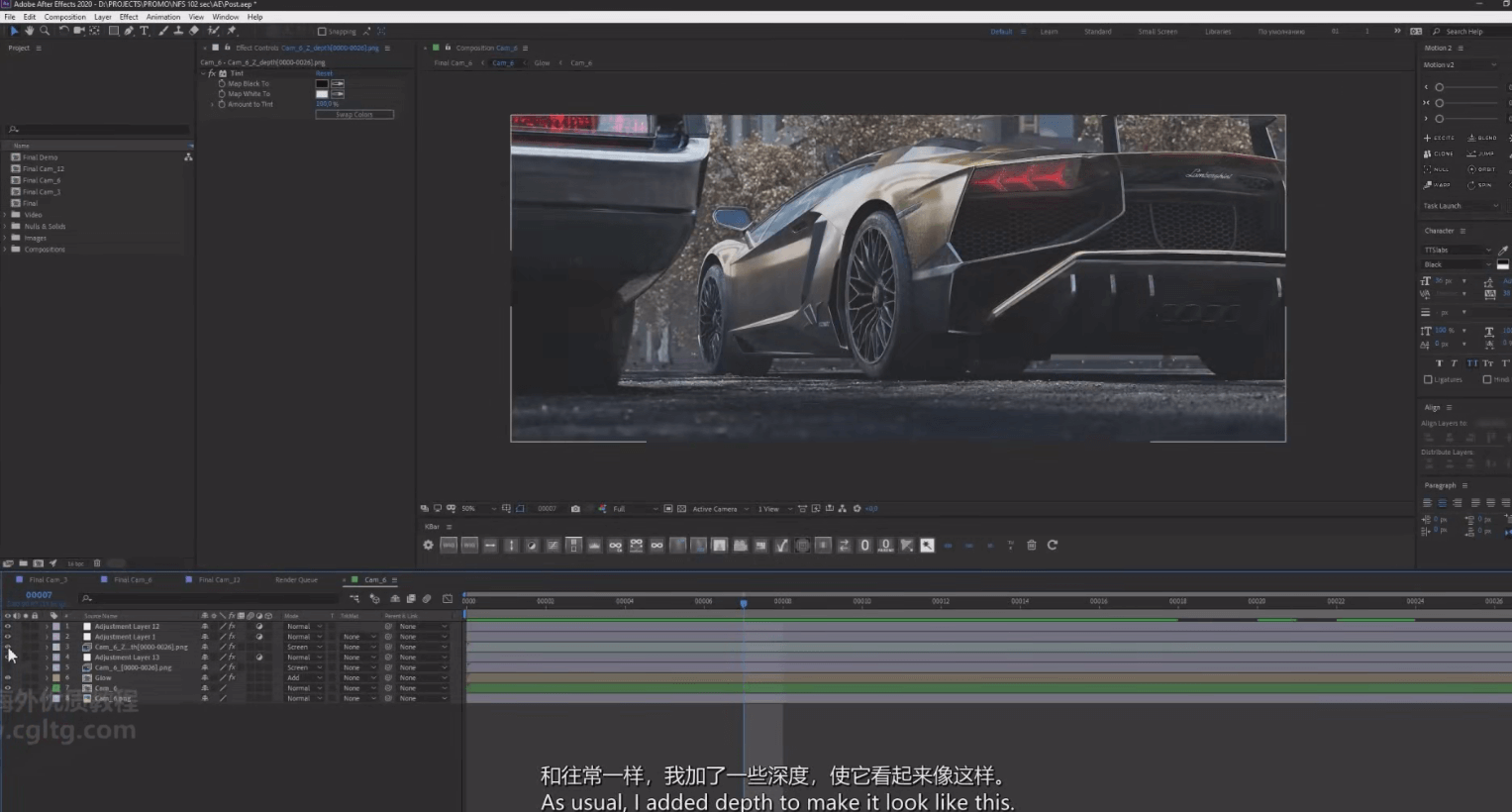
Task: Open the Effect menu
Action: point(129,17)
